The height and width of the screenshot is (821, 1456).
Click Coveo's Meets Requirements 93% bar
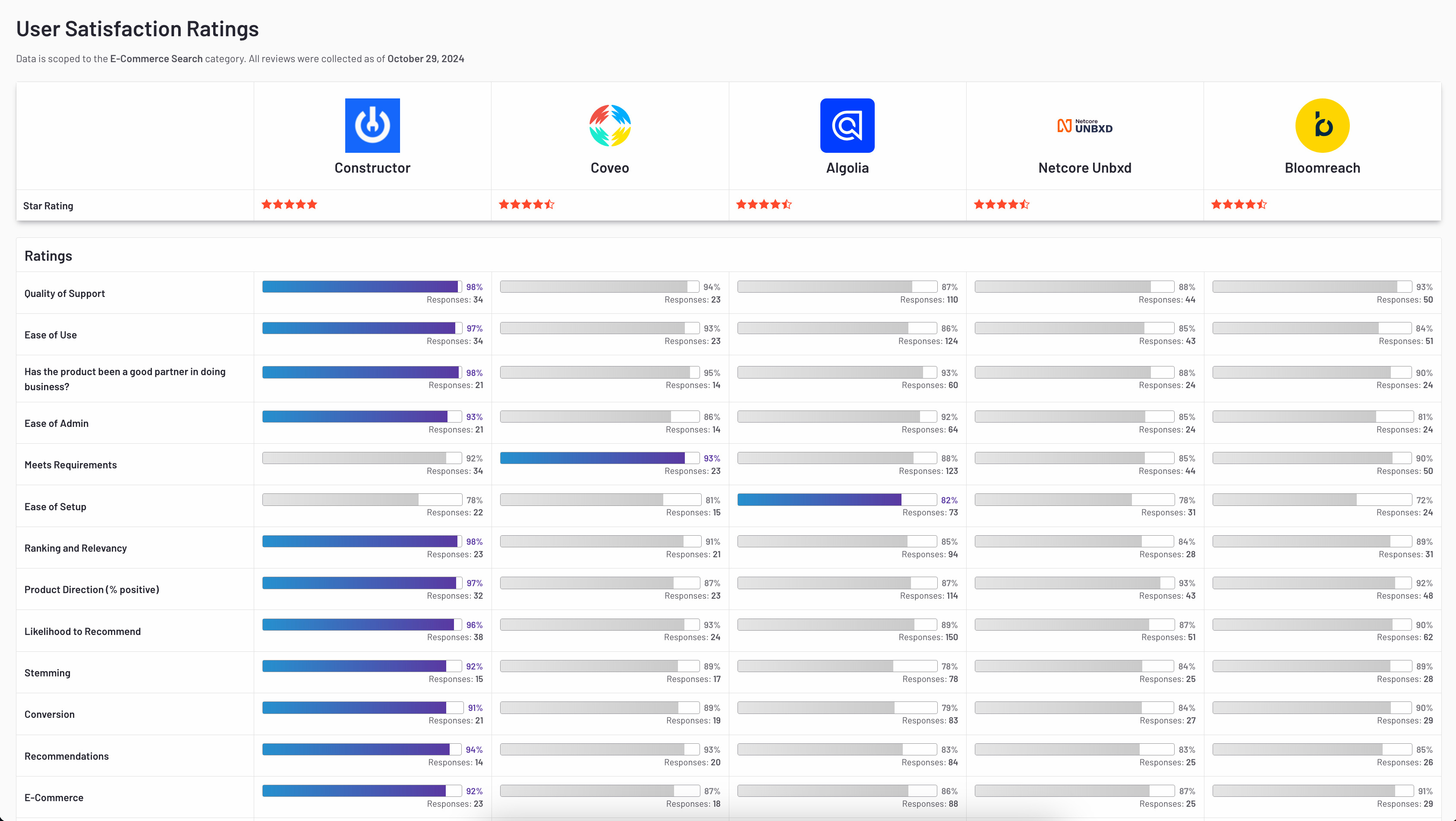point(600,458)
